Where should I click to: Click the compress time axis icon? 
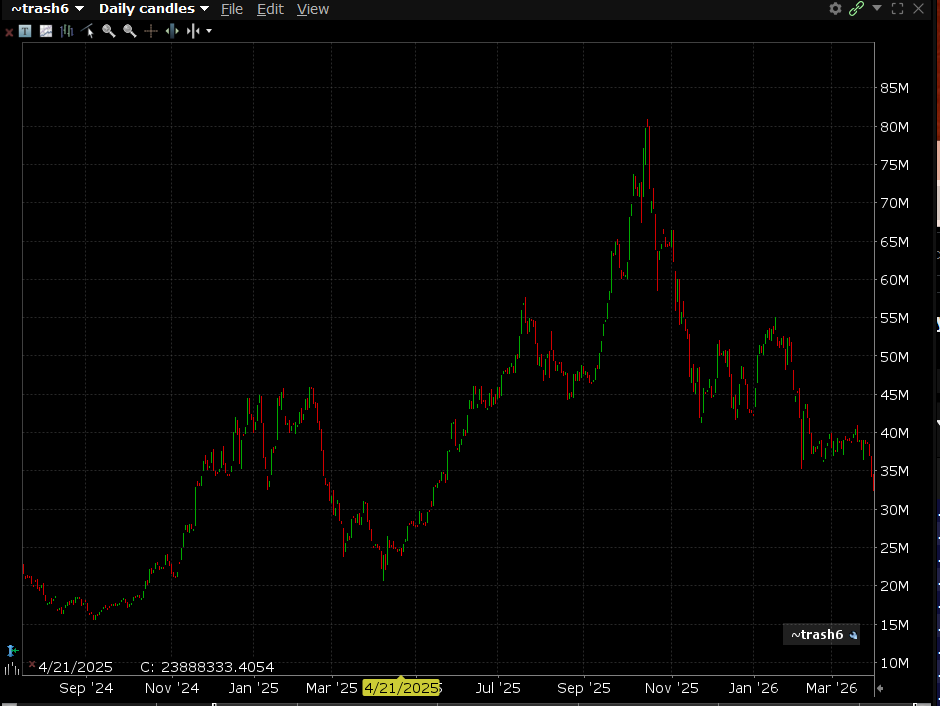click(x=192, y=31)
